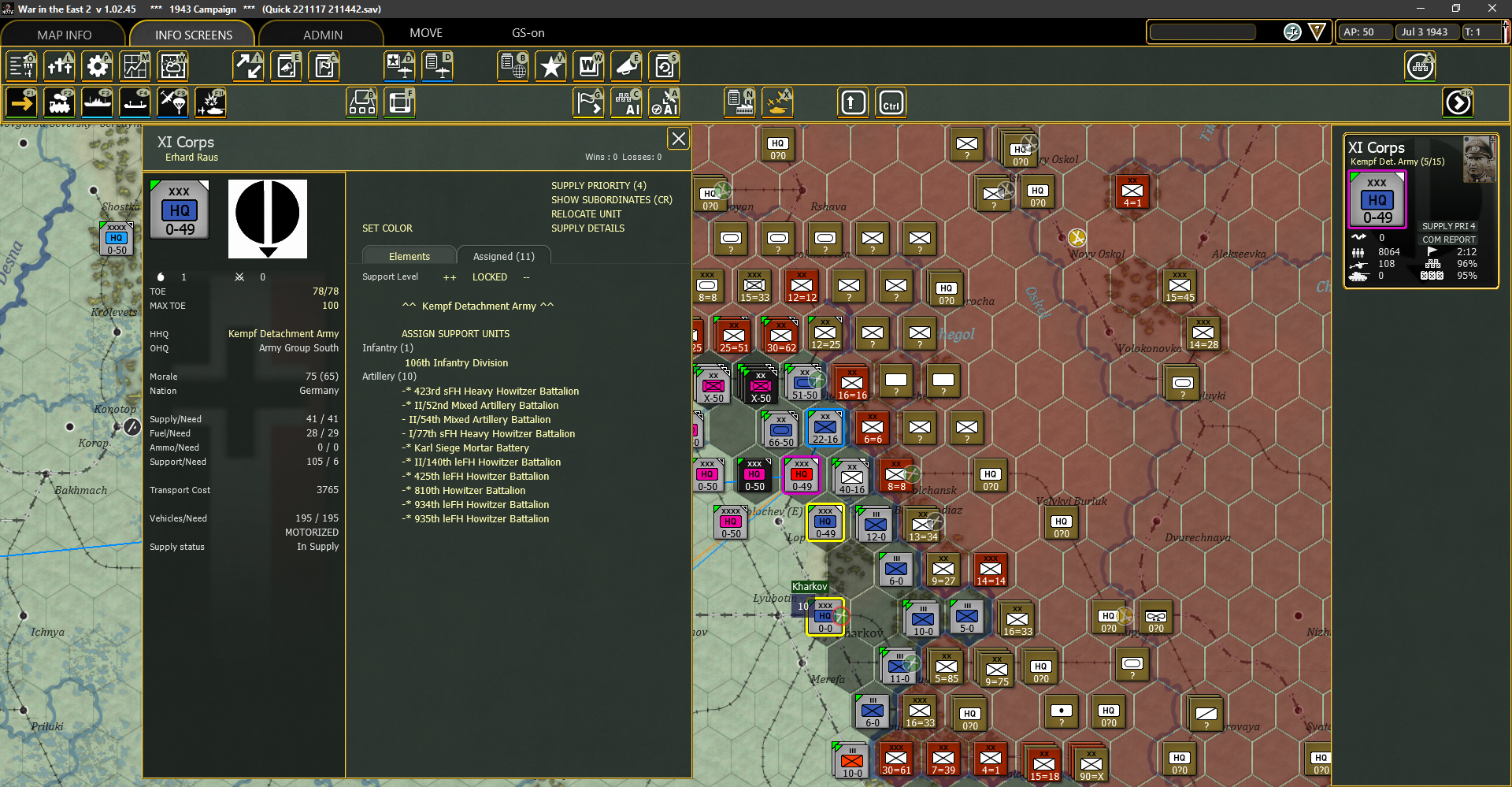Click RELOCATE UNIT
The width and height of the screenshot is (1512, 787).
(586, 214)
